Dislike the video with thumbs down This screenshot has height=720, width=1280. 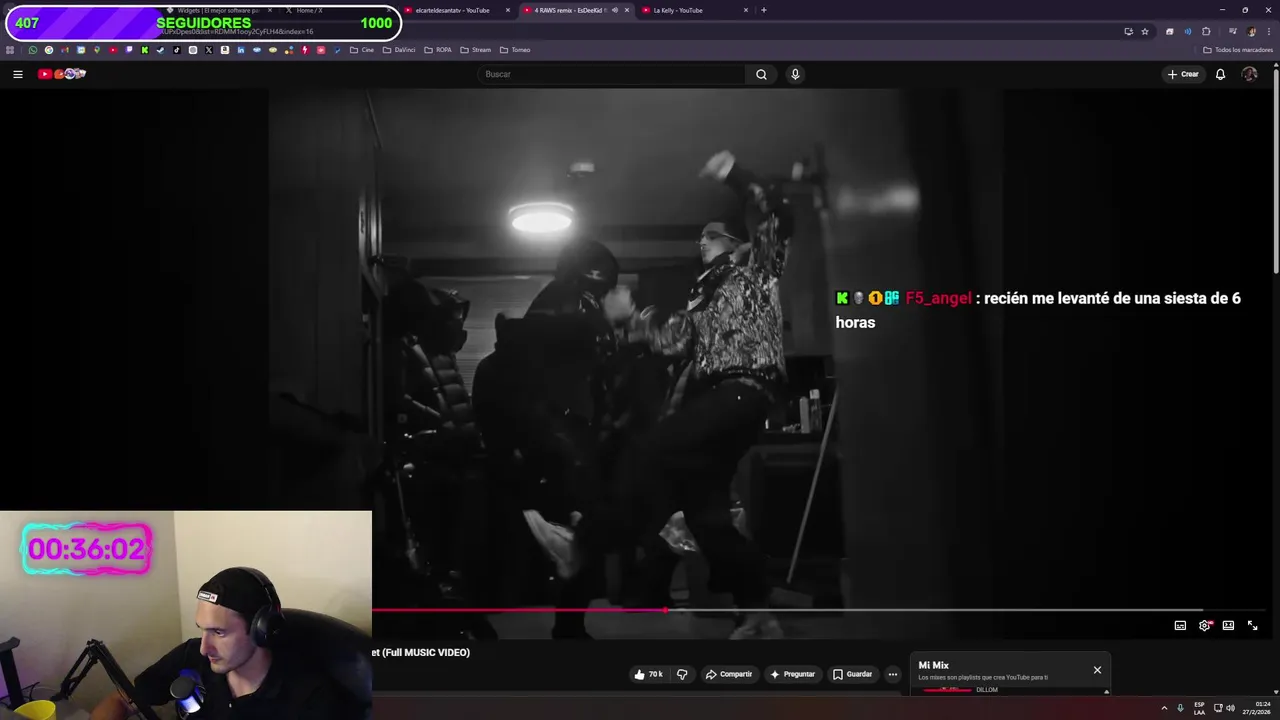pyautogui.click(x=682, y=674)
